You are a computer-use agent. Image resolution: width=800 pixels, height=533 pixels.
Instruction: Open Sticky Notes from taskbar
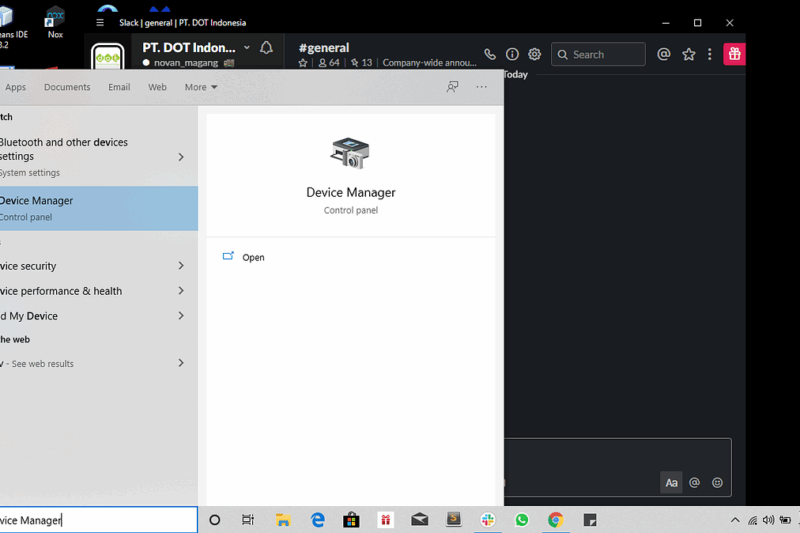[590, 520]
